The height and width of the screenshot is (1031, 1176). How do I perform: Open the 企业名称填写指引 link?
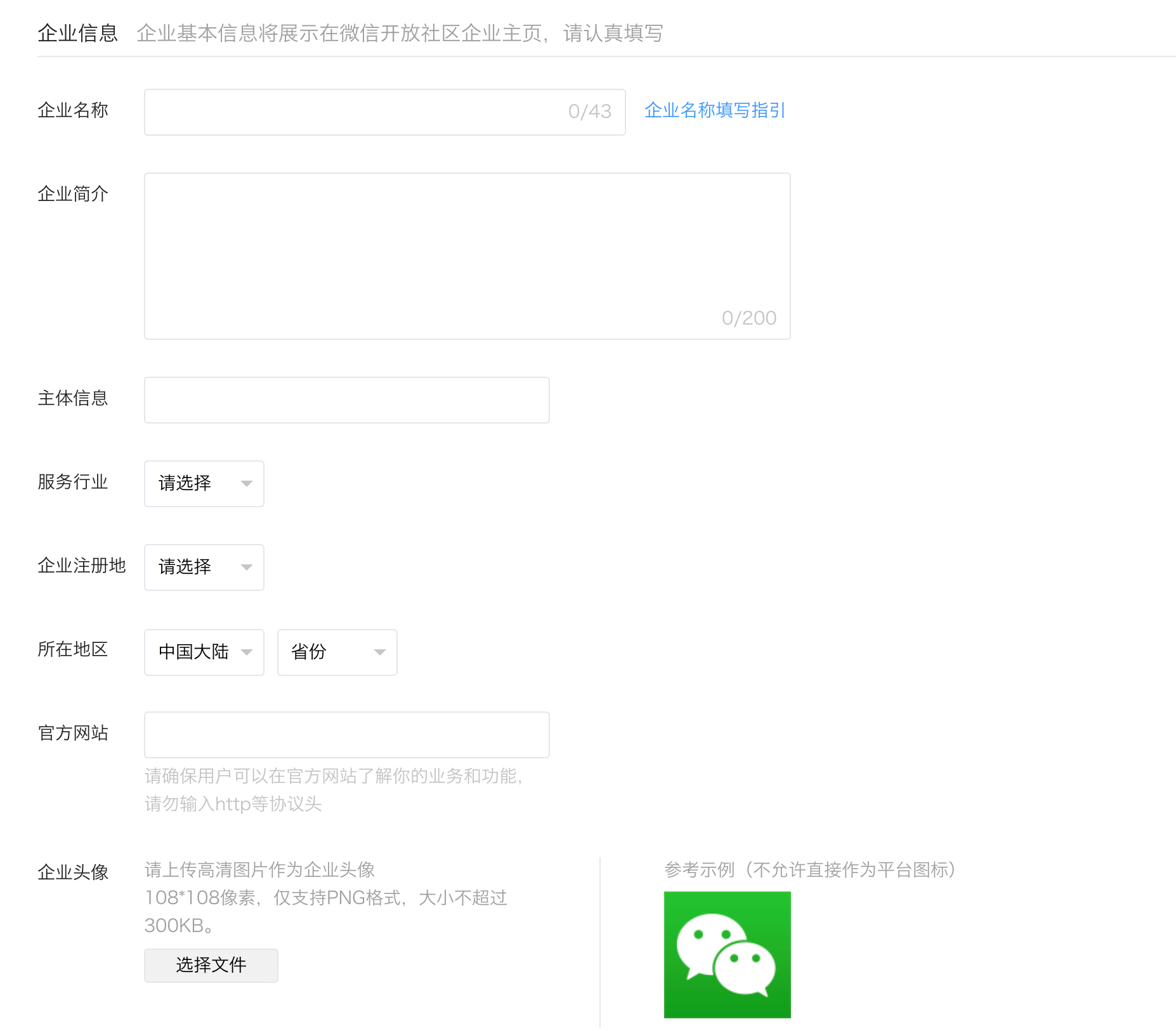point(715,110)
